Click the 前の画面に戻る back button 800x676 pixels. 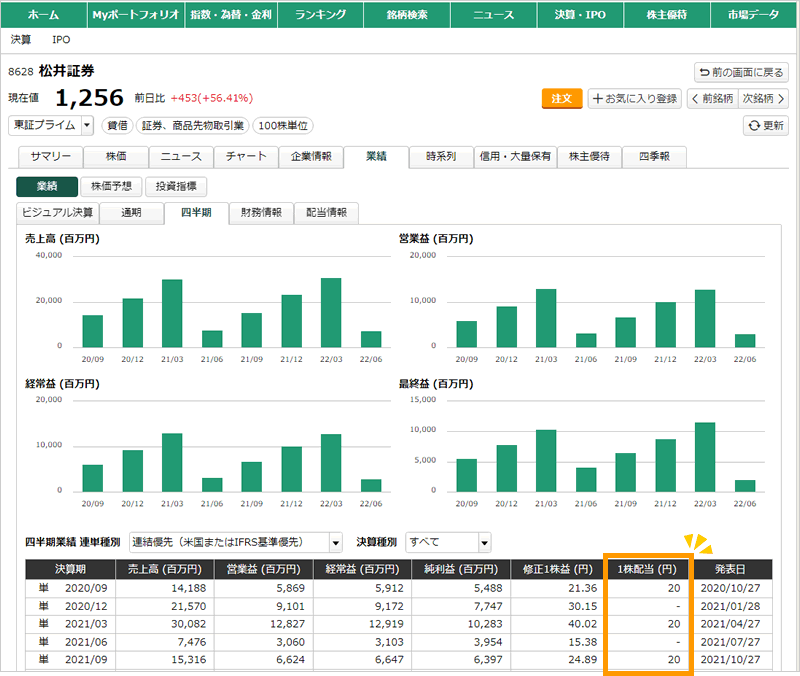(x=741, y=72)
